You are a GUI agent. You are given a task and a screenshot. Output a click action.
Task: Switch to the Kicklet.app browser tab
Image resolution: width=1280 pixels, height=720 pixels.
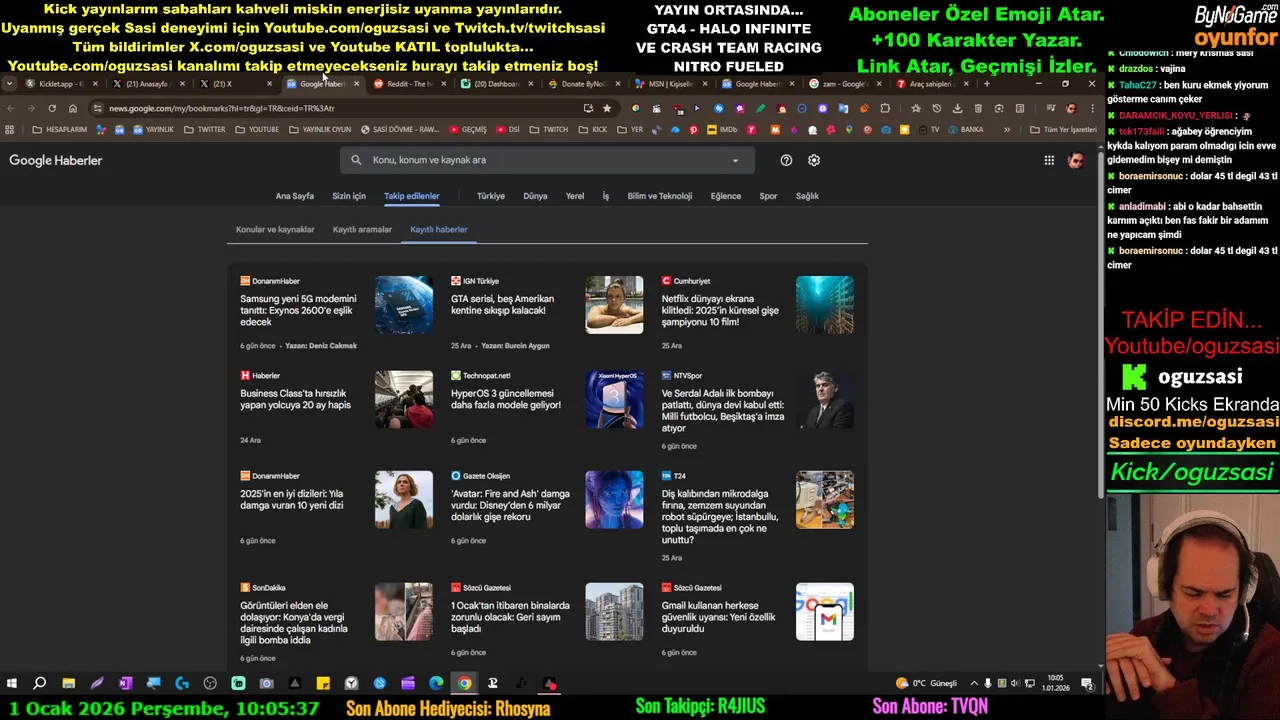(x=58, y=84)
